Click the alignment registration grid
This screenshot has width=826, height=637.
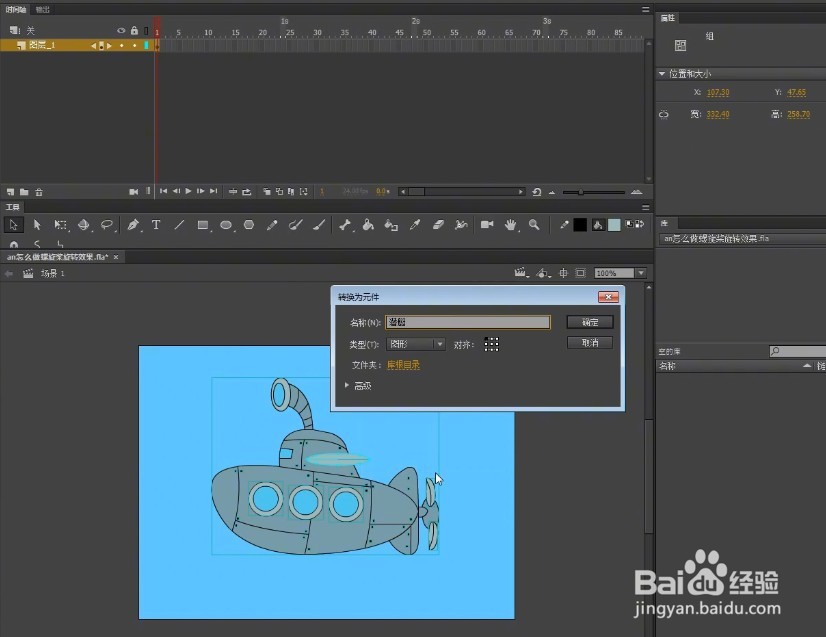pos(491,345)
